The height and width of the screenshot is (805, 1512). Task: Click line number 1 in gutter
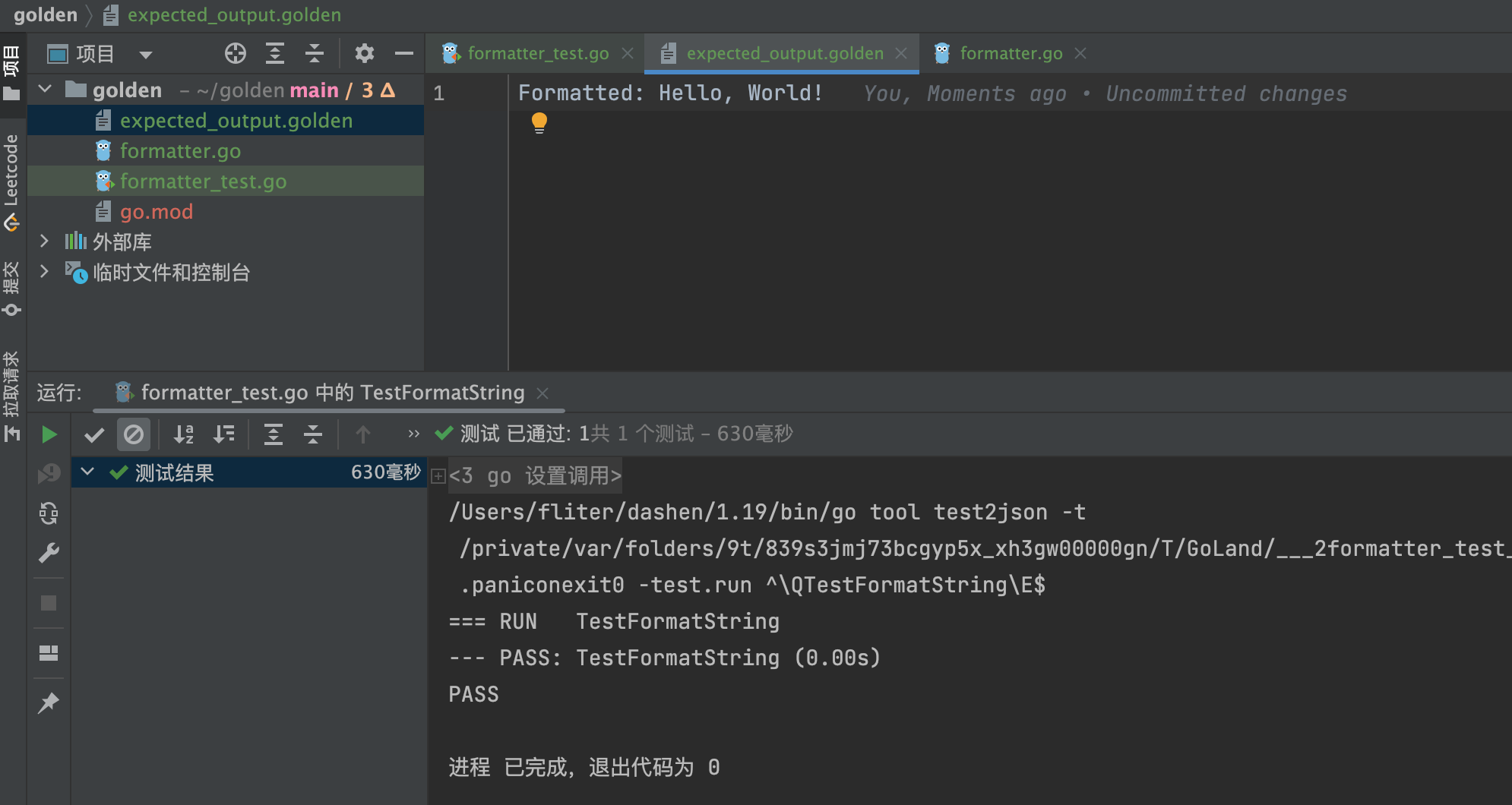(439, 93)
